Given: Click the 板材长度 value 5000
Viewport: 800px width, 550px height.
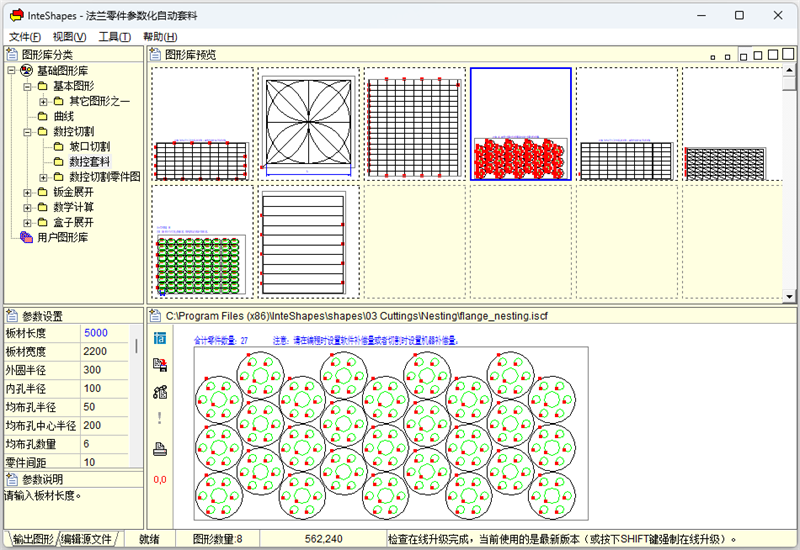Looking at the screenshot, I should point(104,333).
